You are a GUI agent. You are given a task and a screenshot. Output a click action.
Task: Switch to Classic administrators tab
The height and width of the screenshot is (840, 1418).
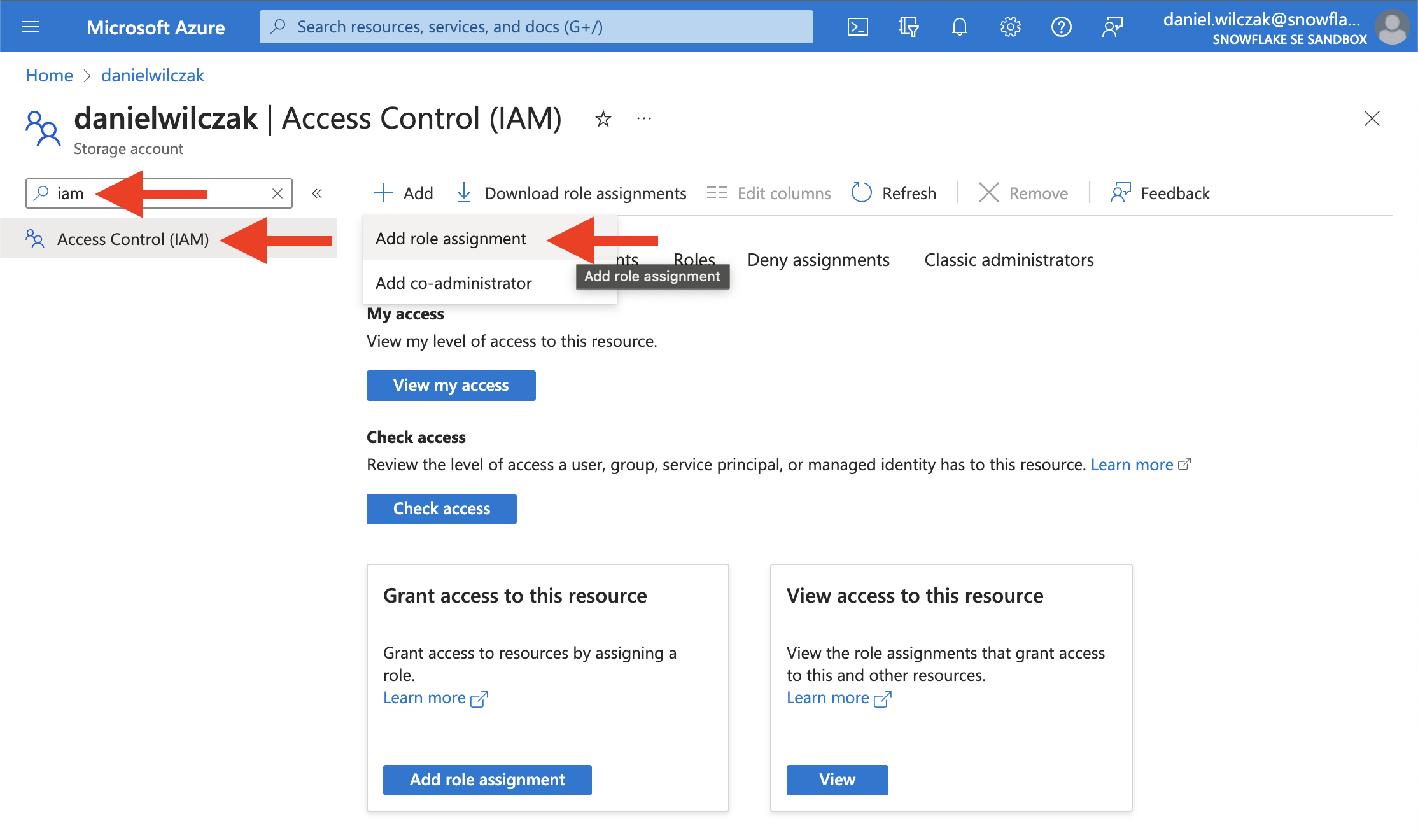1009,260
